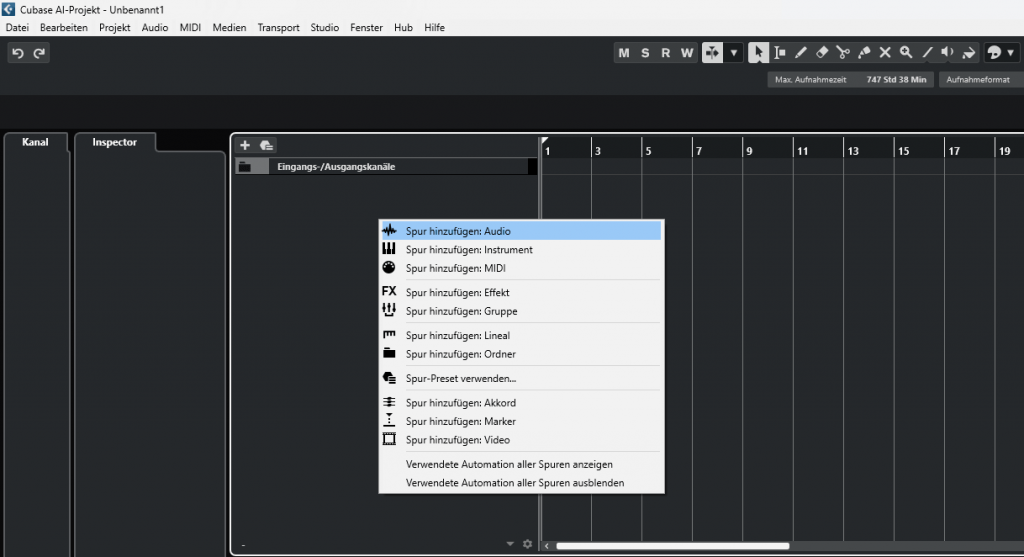Image resolution: width=1024 pixels, height=557 pixels.
Task: Select the Line tool
Action: 927,53
